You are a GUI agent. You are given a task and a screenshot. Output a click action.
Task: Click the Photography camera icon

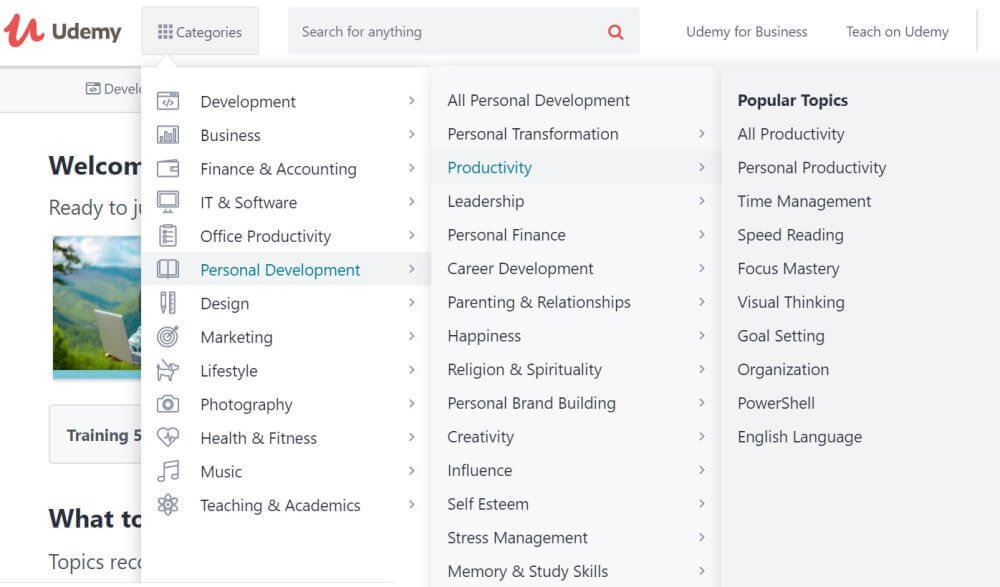(x=168, y=404)
